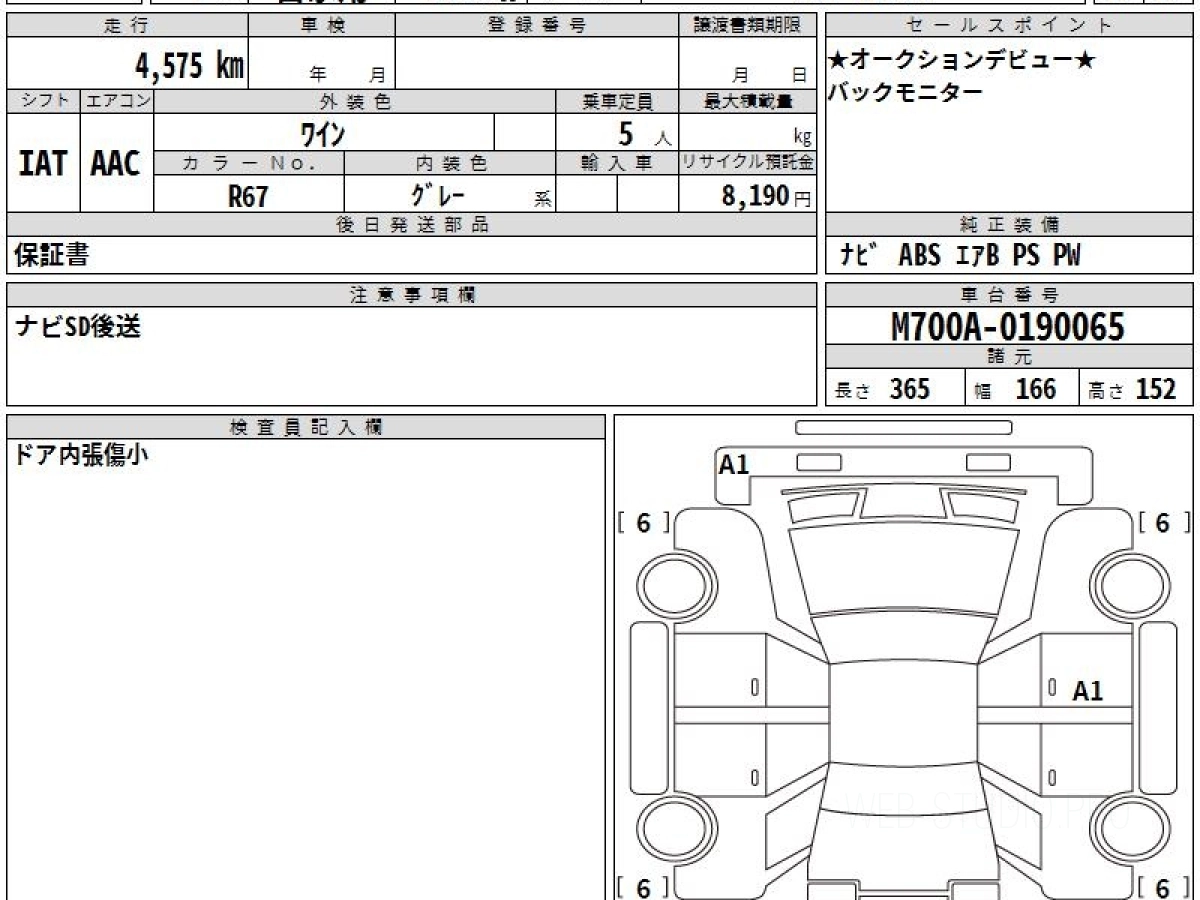
Task: Click the 車検 header cell
Action: pos(322,26)
